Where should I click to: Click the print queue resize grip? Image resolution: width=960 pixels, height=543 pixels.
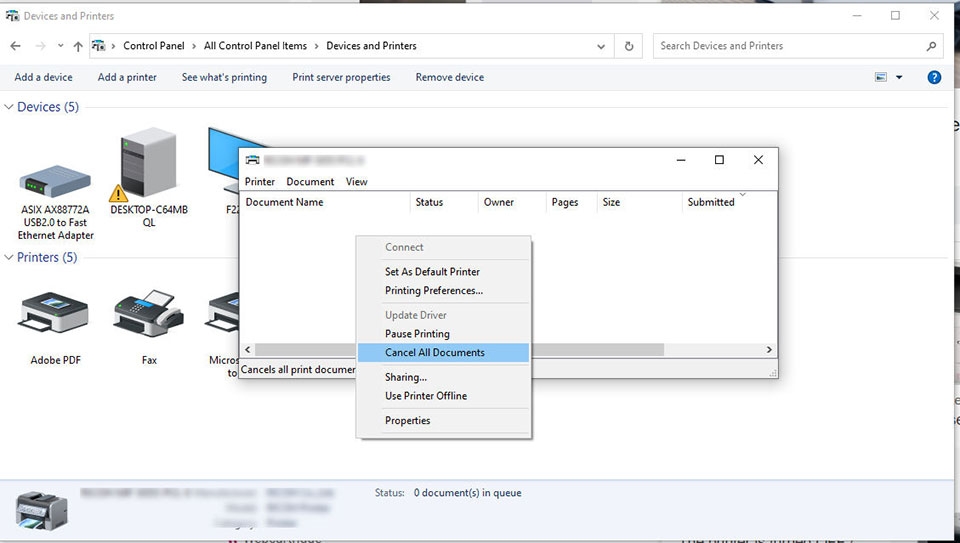point(773,372)
